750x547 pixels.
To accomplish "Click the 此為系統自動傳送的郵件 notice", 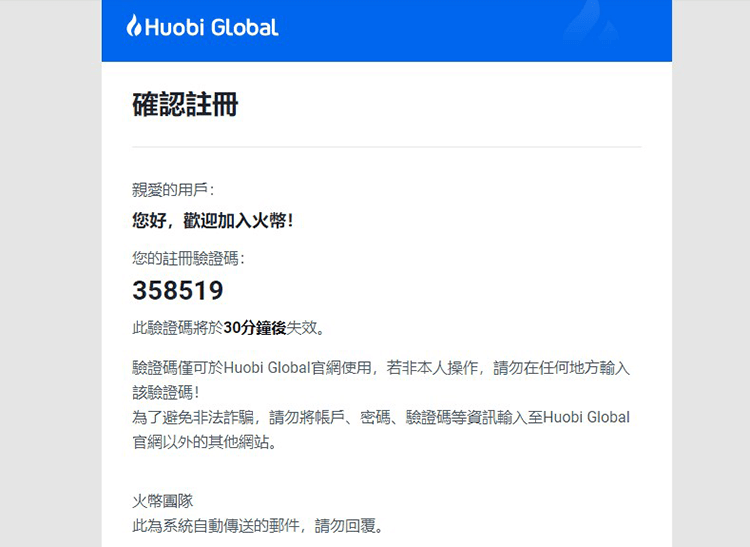I will (258, 526).
